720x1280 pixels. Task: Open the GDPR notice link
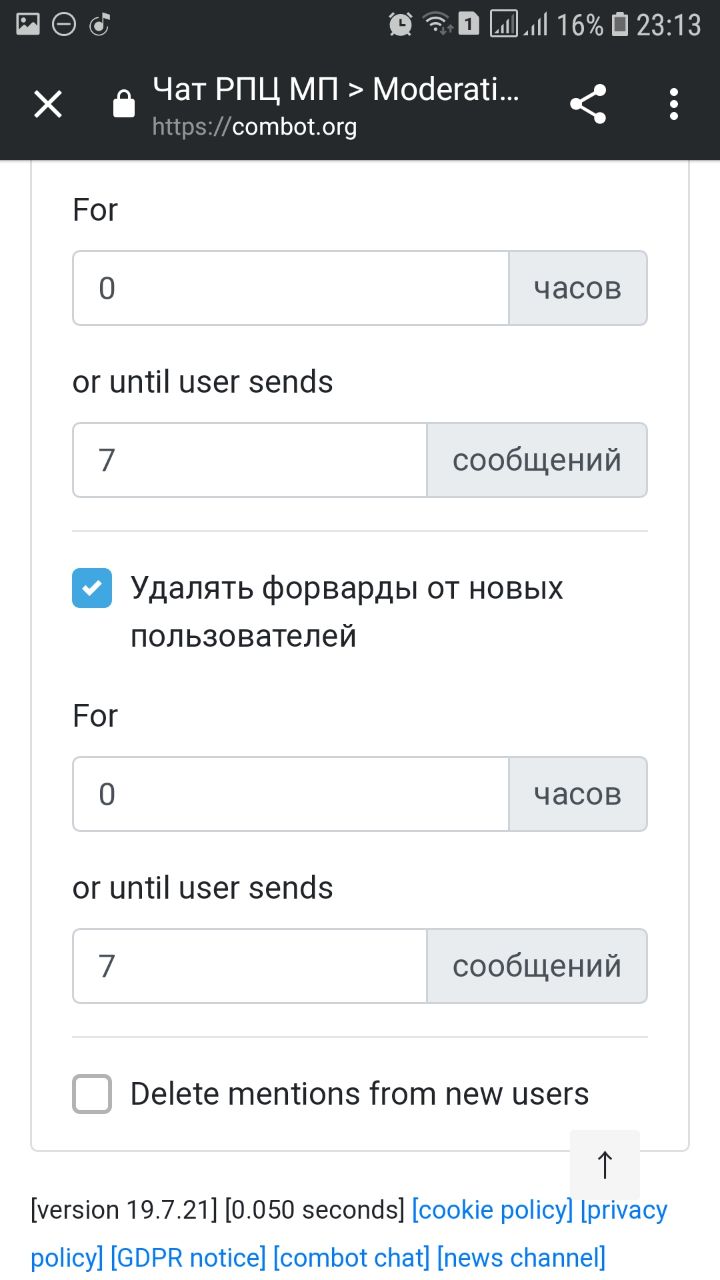click(188, 1257)
